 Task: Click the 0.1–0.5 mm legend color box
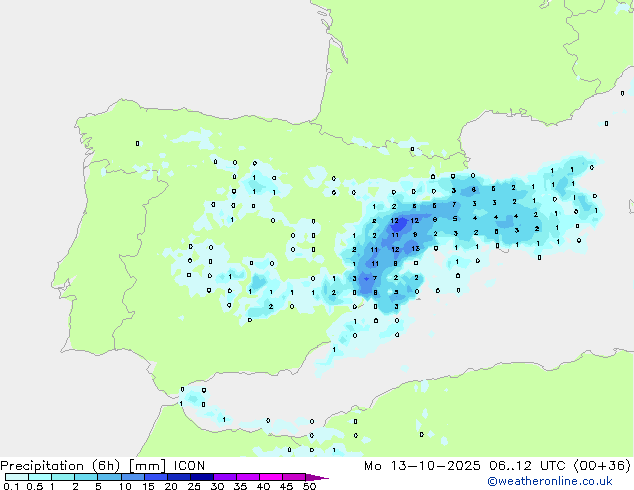tap(17, 477)
